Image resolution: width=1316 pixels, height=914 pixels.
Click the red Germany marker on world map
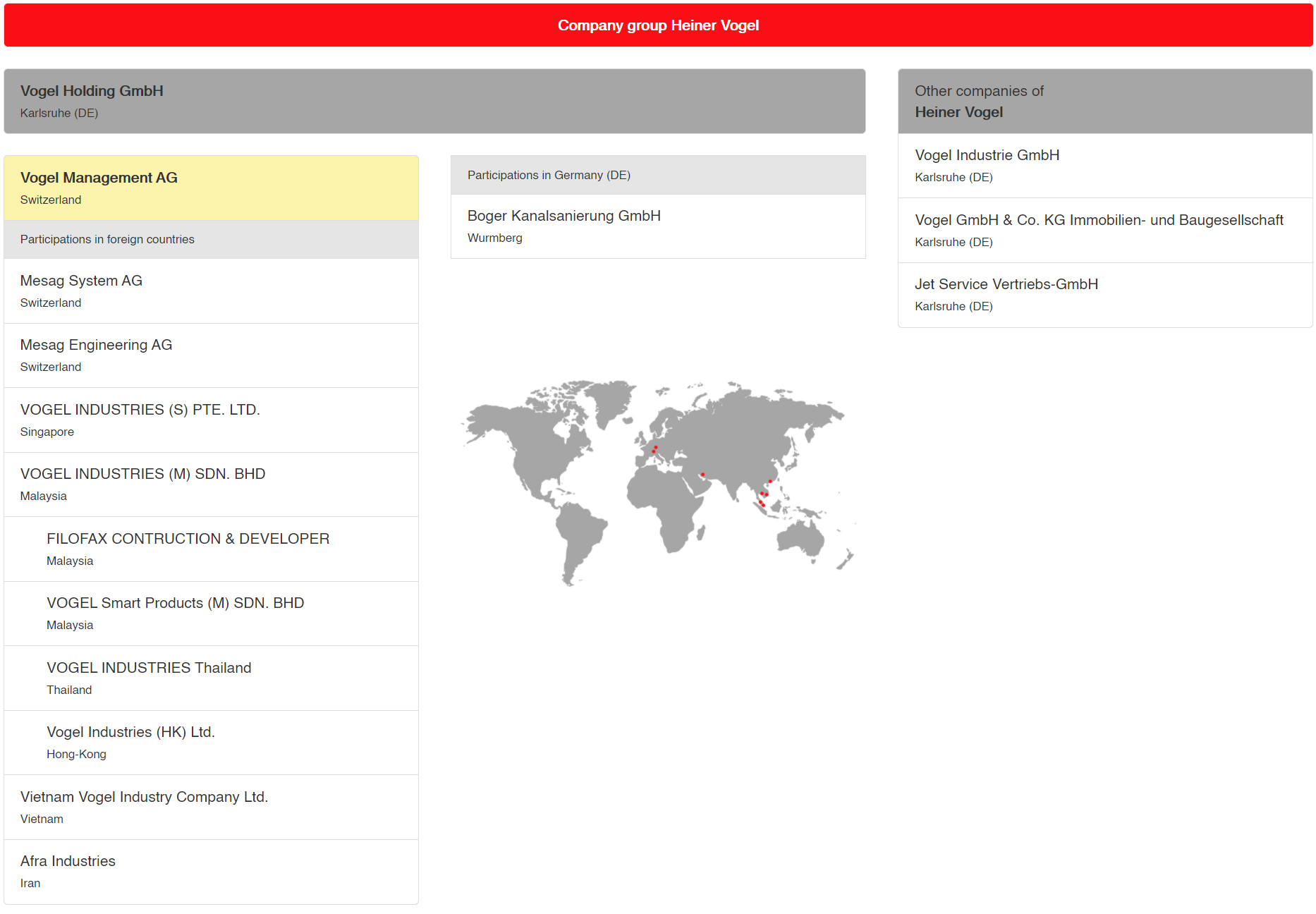(655, 447)
